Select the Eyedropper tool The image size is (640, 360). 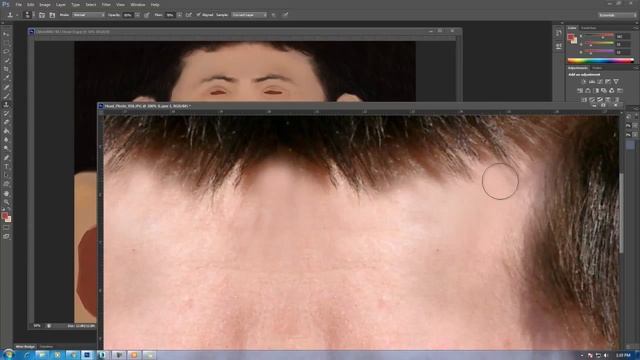pos(6,78)
